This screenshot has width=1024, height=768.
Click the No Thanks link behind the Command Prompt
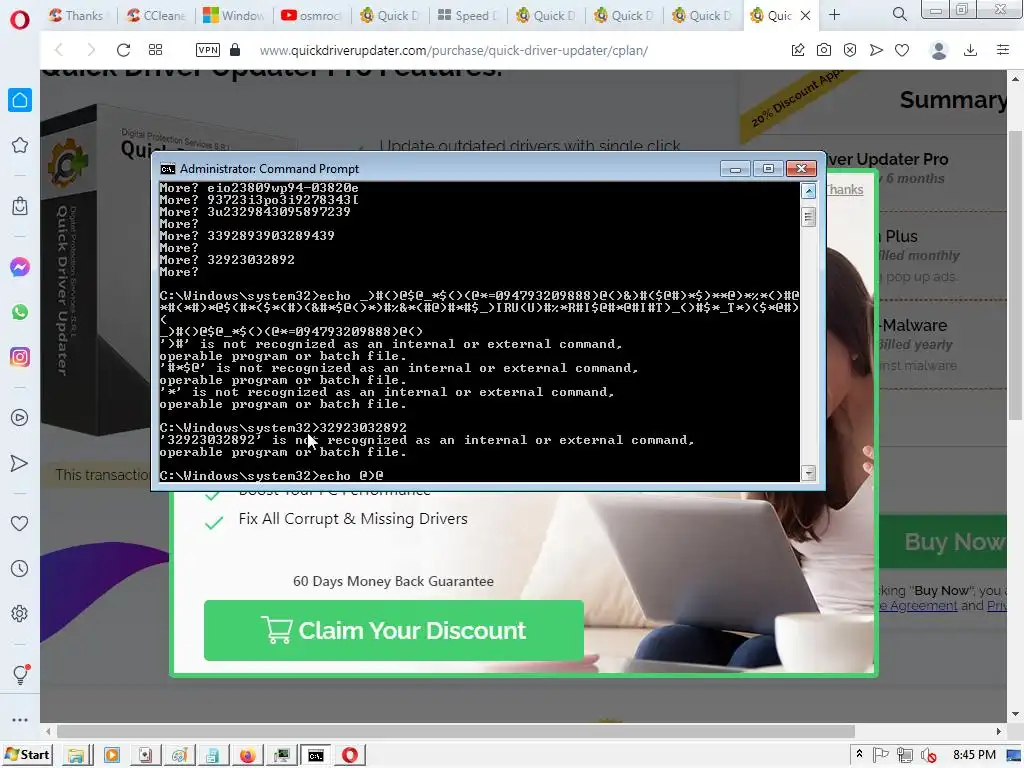click(x=844, y=190)
